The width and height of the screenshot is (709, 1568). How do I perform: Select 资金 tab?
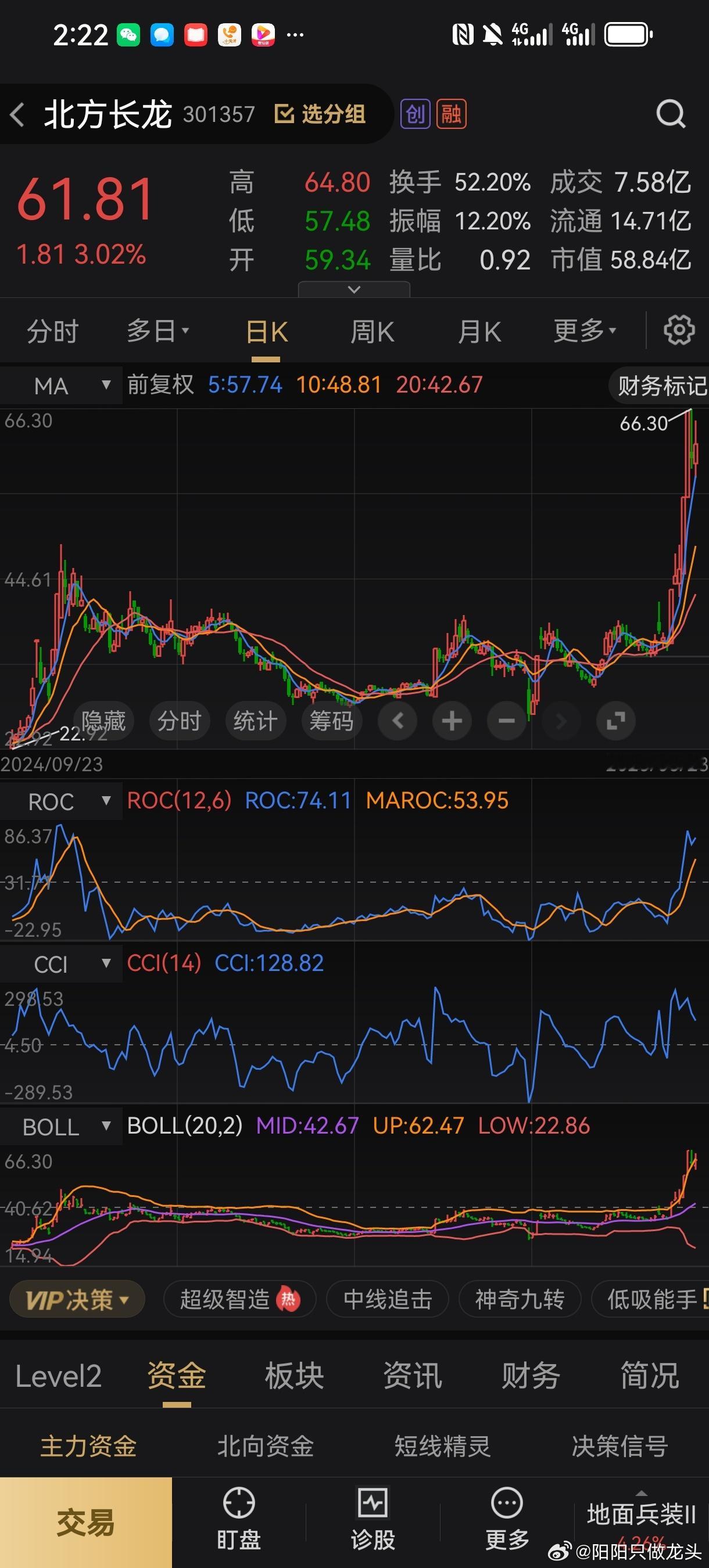point(177,1376)
